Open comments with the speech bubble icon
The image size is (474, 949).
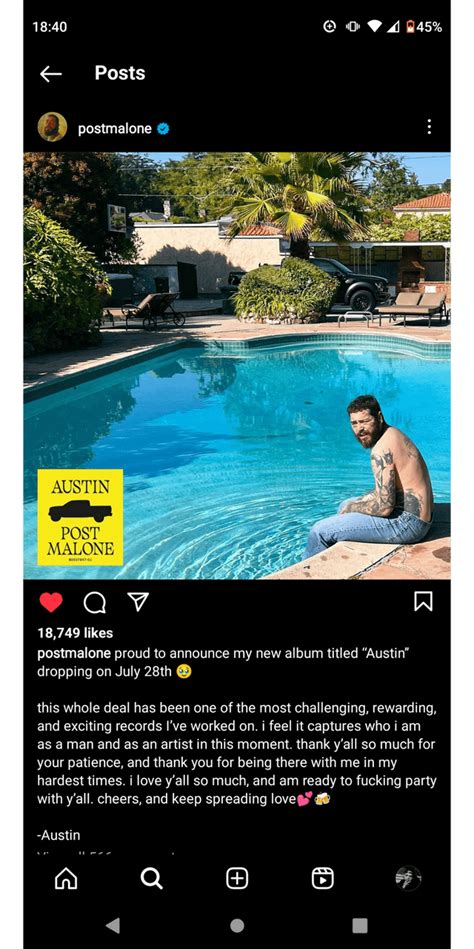pos(94,602)
